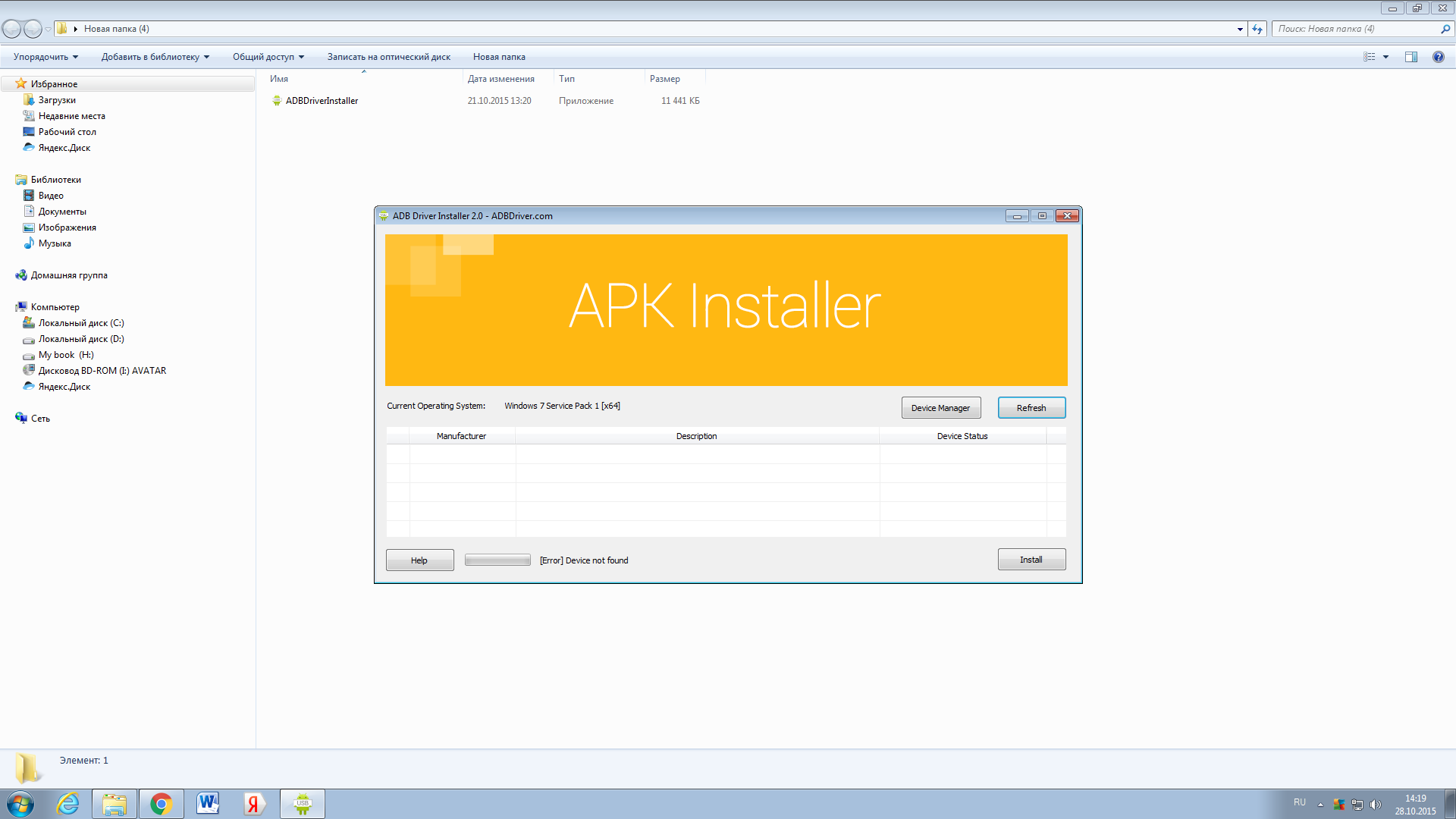Open Internet Explorer taskbar icon
This screenshot has height=819, width=1456.
(x=68, y=804)
